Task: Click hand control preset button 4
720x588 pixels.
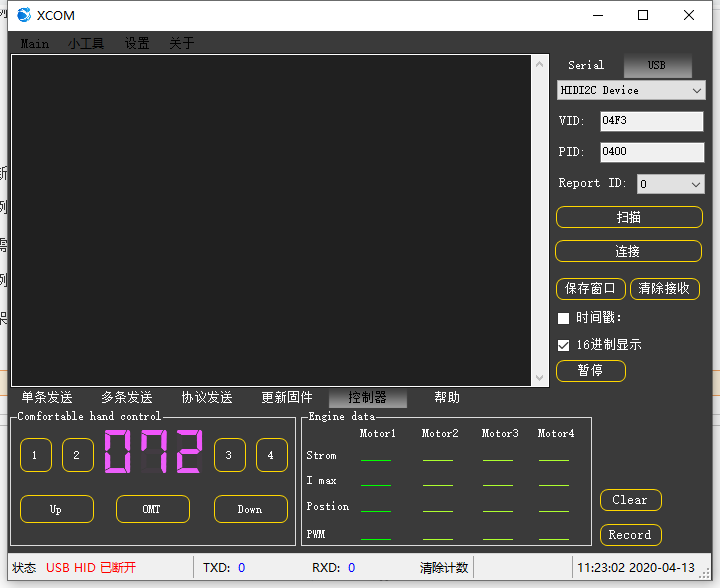Action: tap(271, 455)
